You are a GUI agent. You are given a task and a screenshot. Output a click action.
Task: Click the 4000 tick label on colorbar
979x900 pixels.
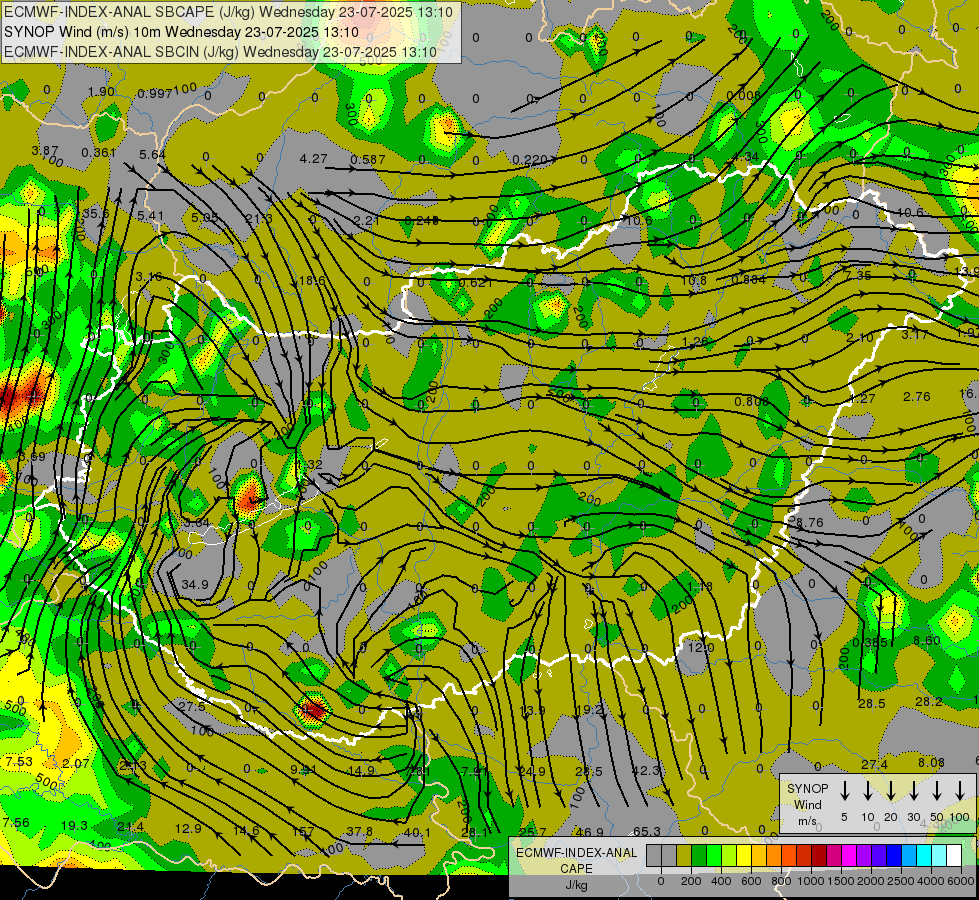click(931, 881)
